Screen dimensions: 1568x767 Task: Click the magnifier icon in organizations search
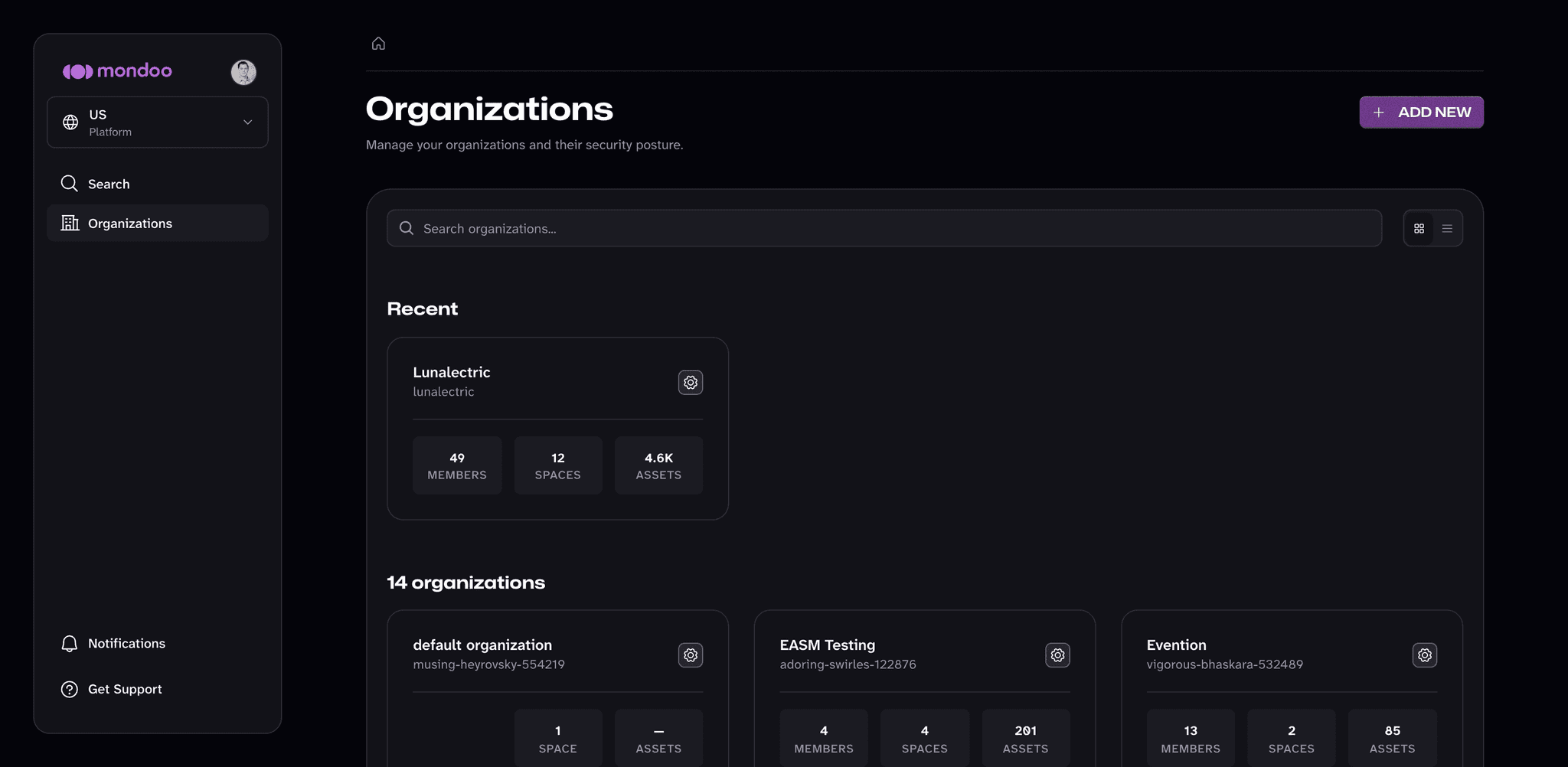coord(407,228)
